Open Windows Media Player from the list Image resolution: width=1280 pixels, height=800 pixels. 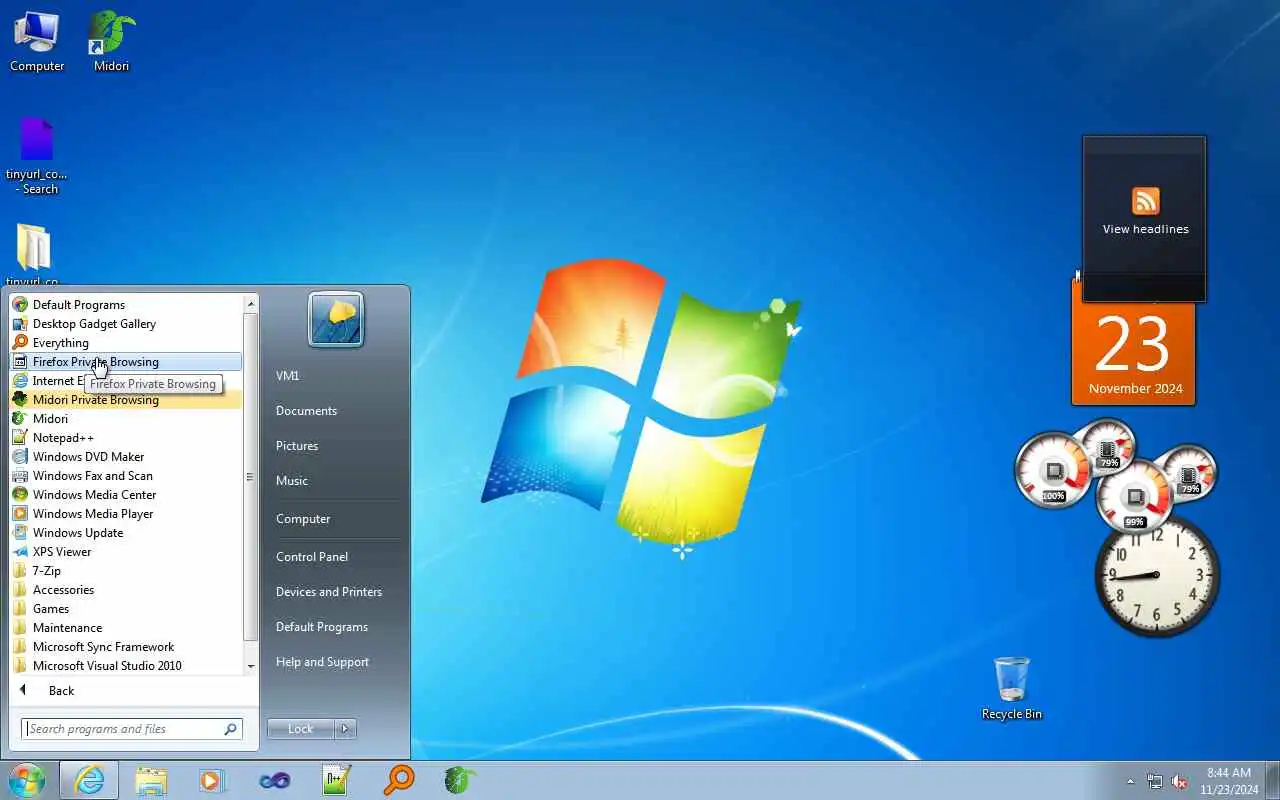[x=126, y=514]
